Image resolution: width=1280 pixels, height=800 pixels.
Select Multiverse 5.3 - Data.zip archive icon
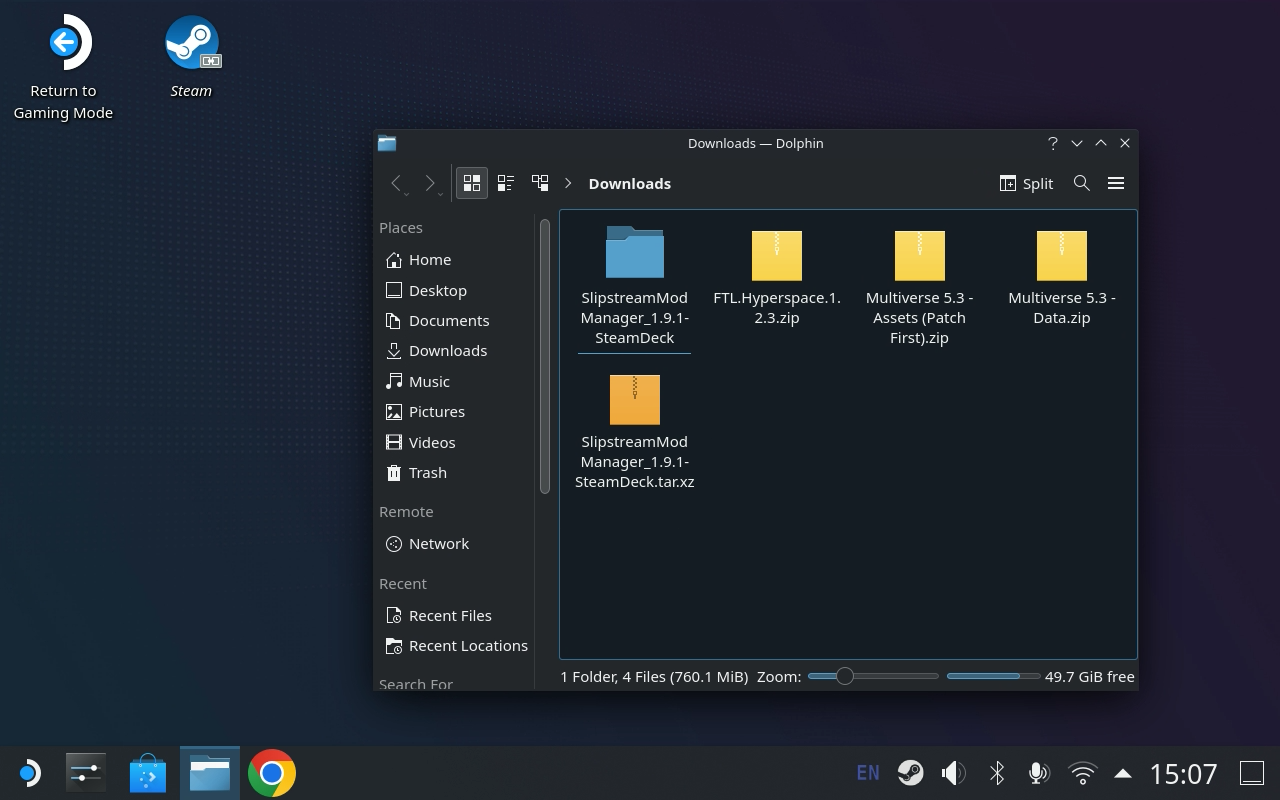coord(1062,255)
